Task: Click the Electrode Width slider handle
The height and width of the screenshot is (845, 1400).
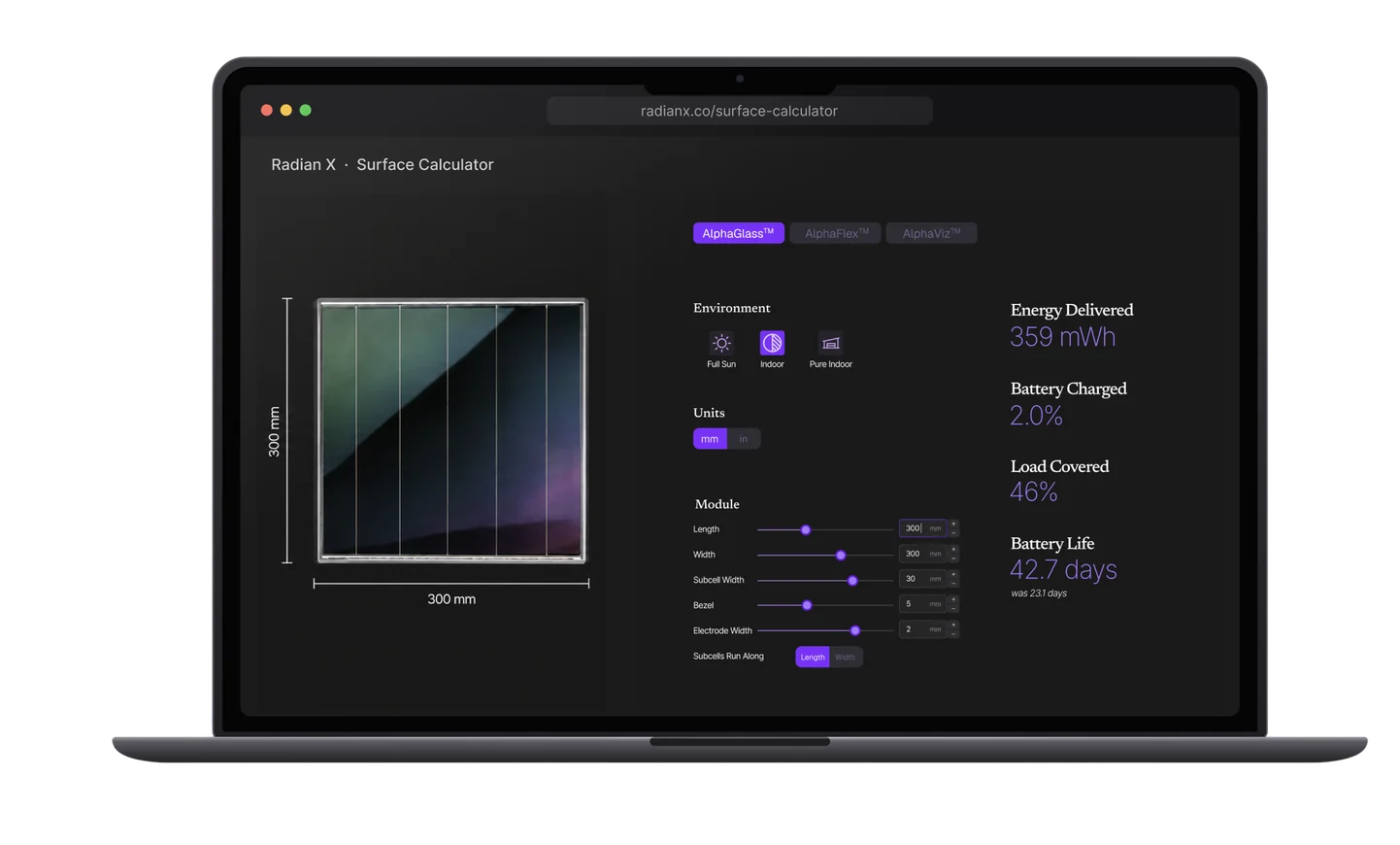Action: [x=855, y=631]
